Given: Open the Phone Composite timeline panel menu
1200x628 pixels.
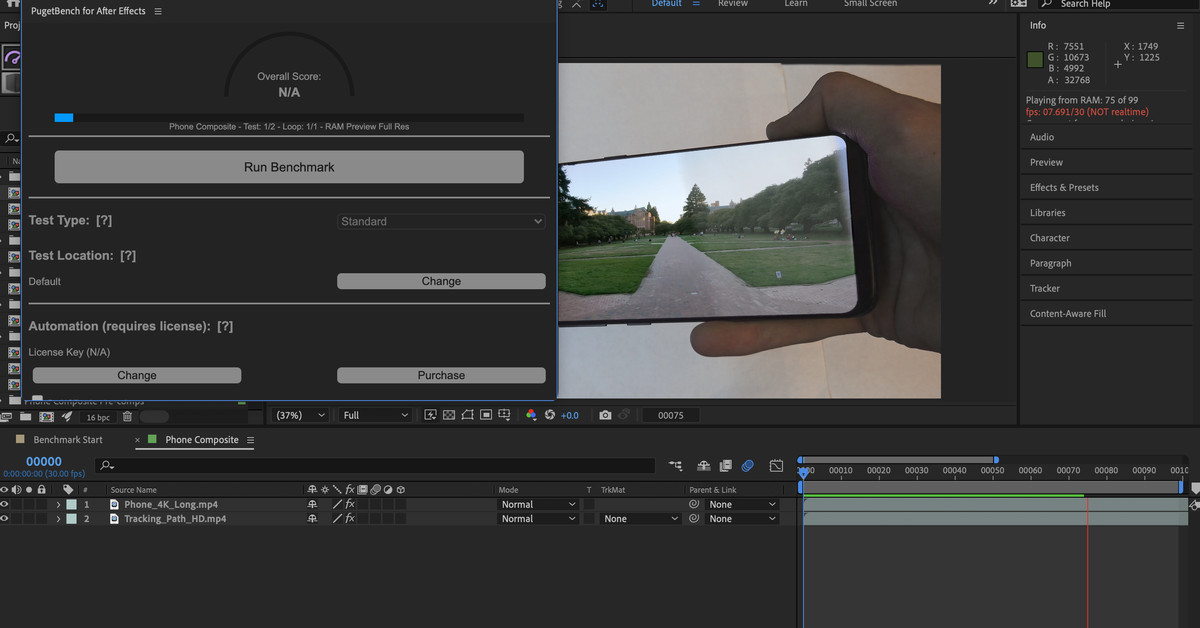Looking at the screenshot, I should click(250, 440).
